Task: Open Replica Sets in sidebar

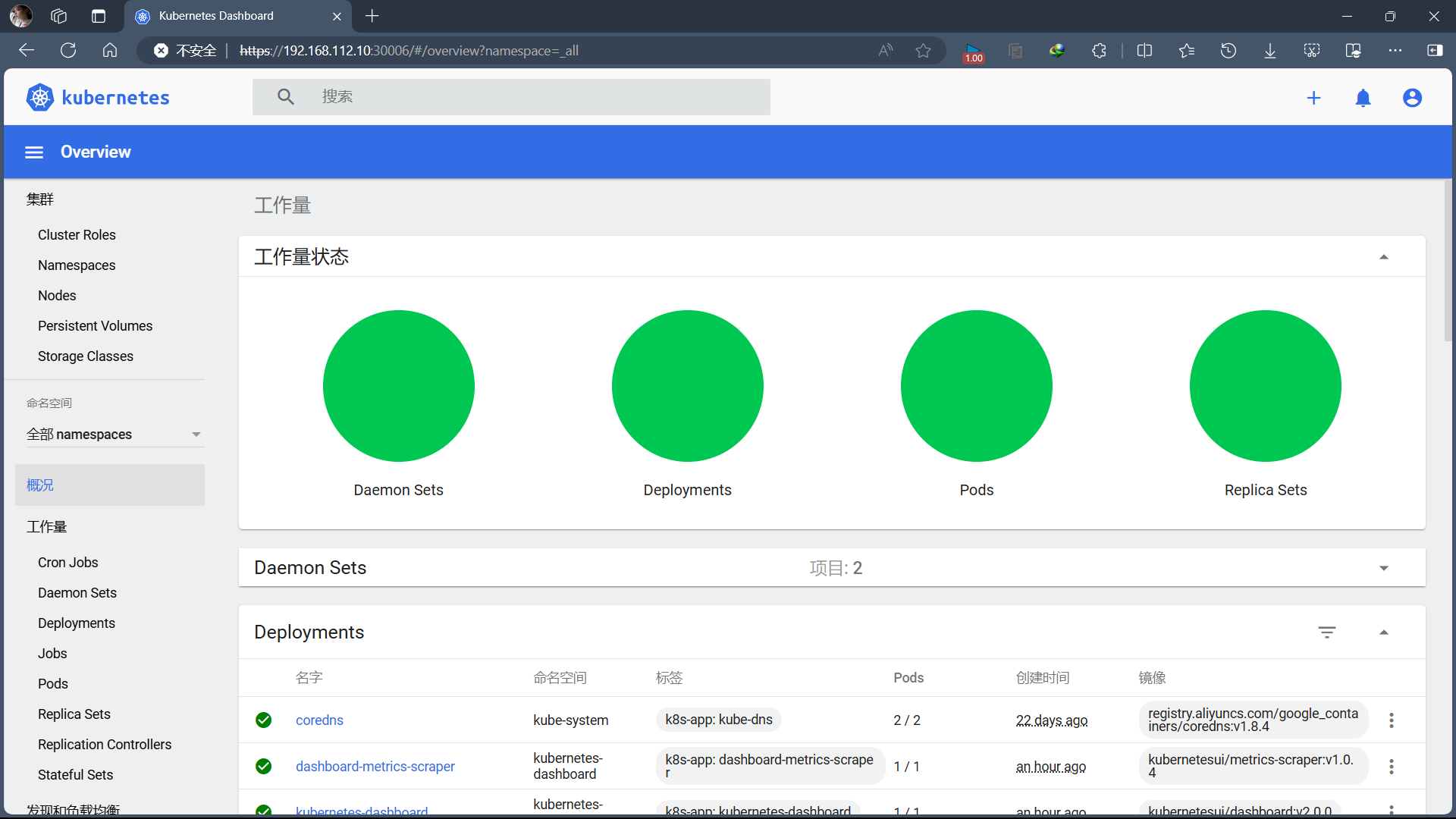Action: tap(74, 714)
